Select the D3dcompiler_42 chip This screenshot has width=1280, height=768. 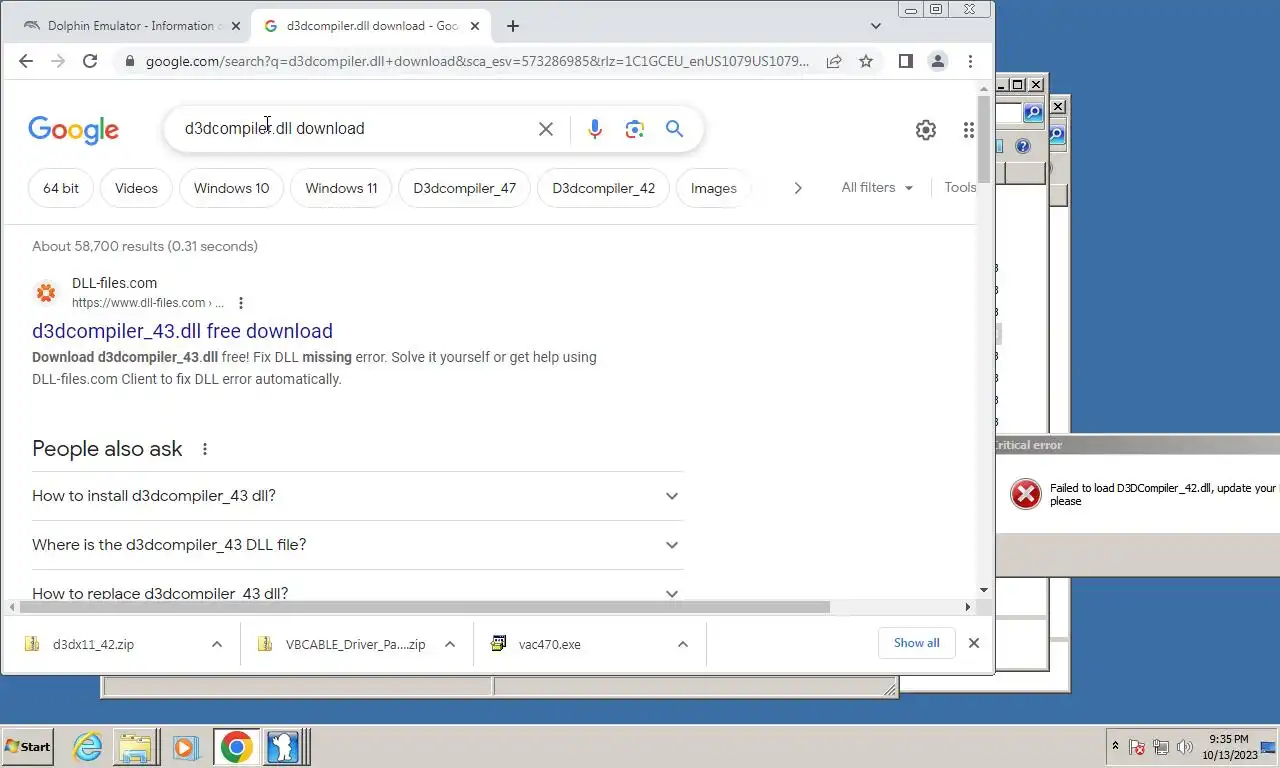point(603,188)
